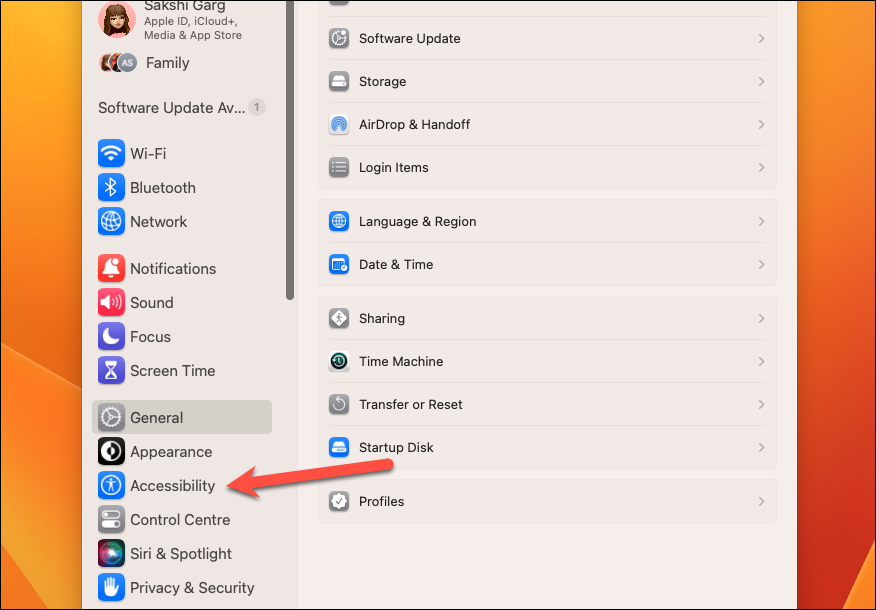
Task: Click the Software Update badge count
Action: coord(256,107)
